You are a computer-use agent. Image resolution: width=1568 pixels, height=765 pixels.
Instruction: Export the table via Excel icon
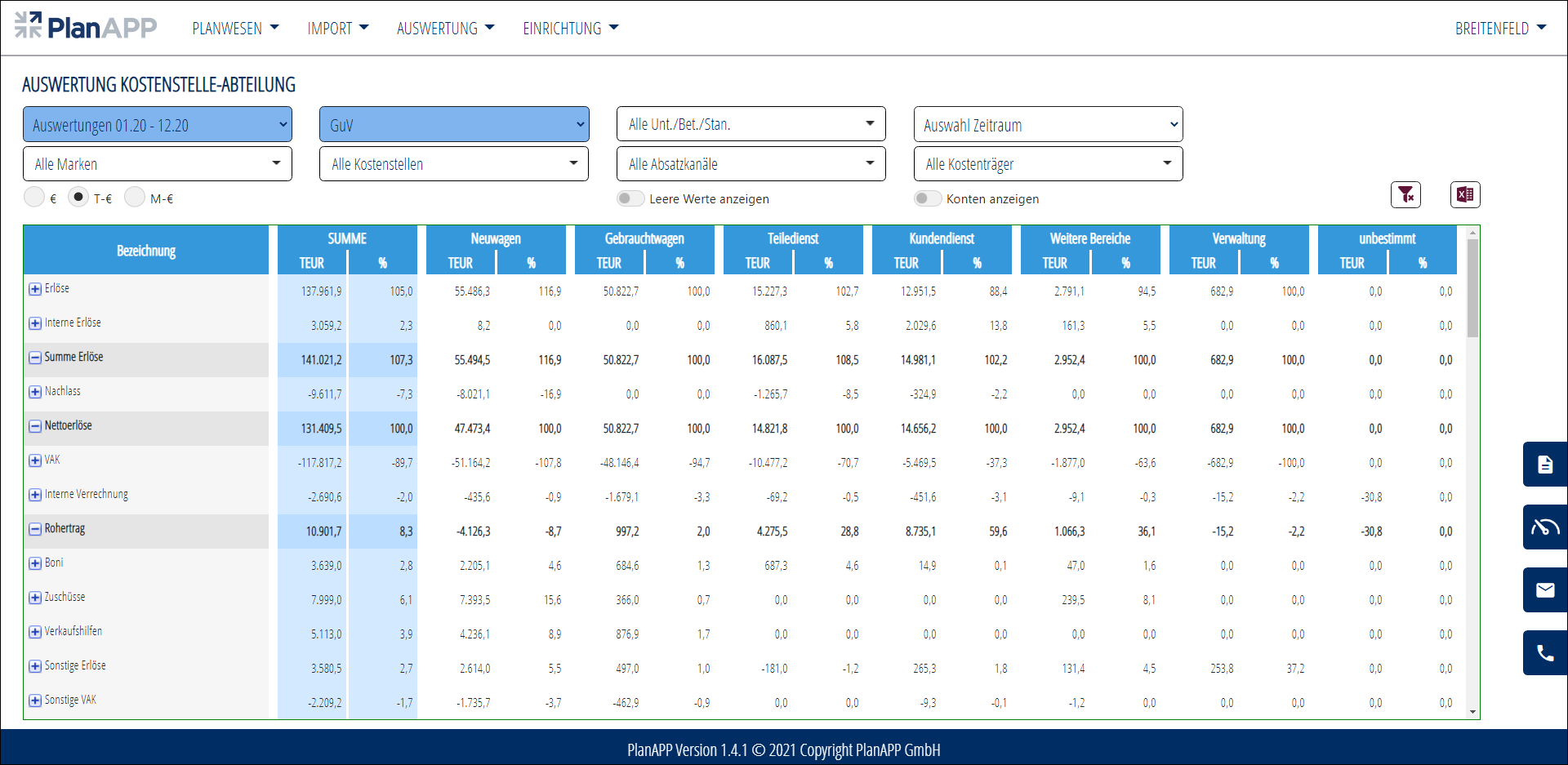point(1465,194)
